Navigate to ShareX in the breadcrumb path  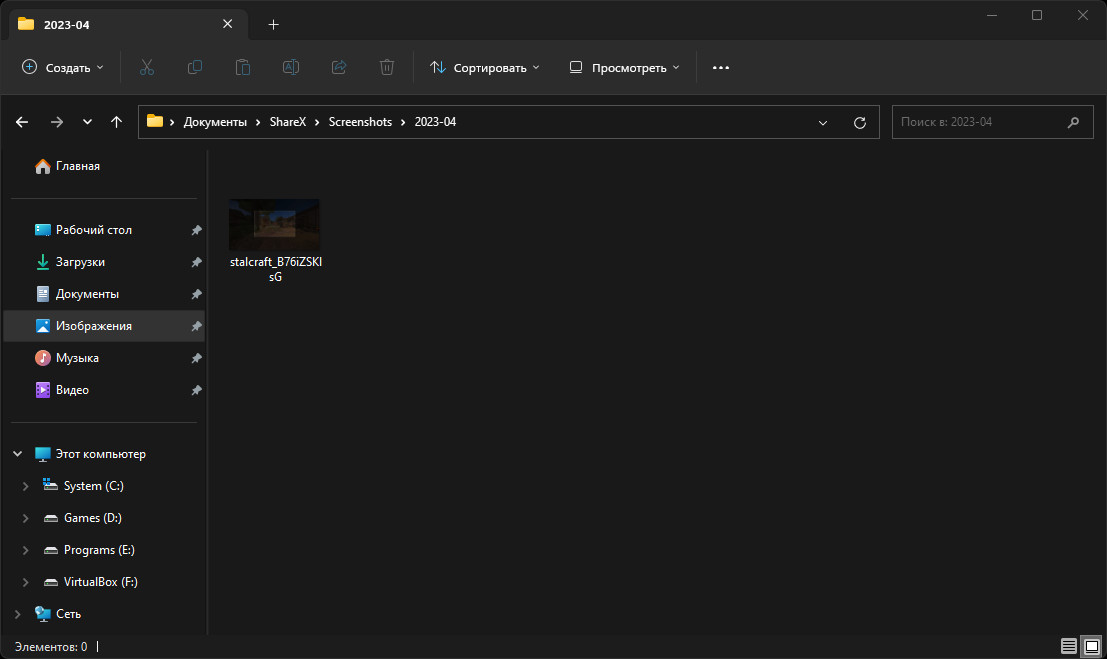288,122
